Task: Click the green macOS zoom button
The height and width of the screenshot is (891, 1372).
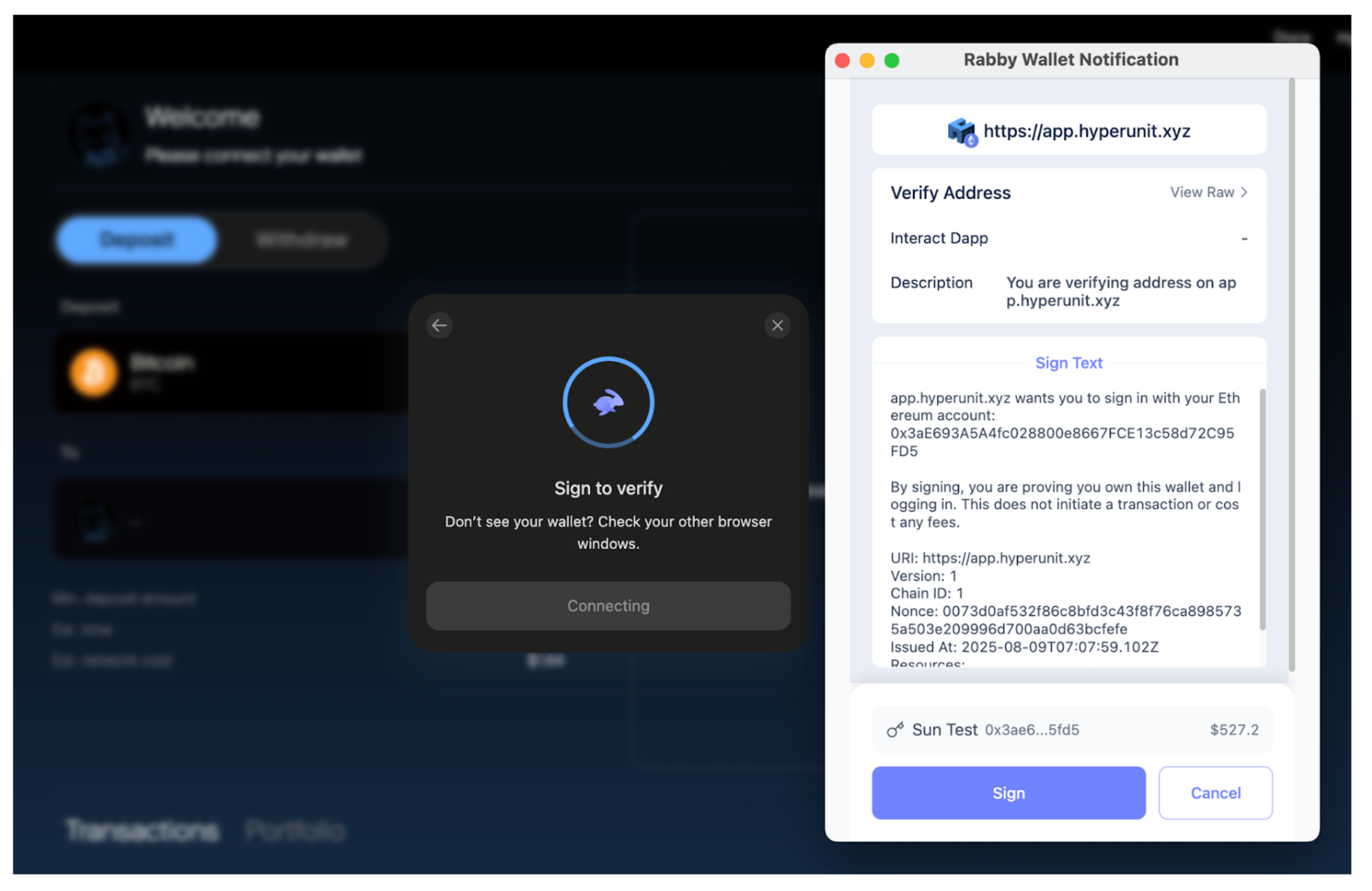Action: [892, 60]
